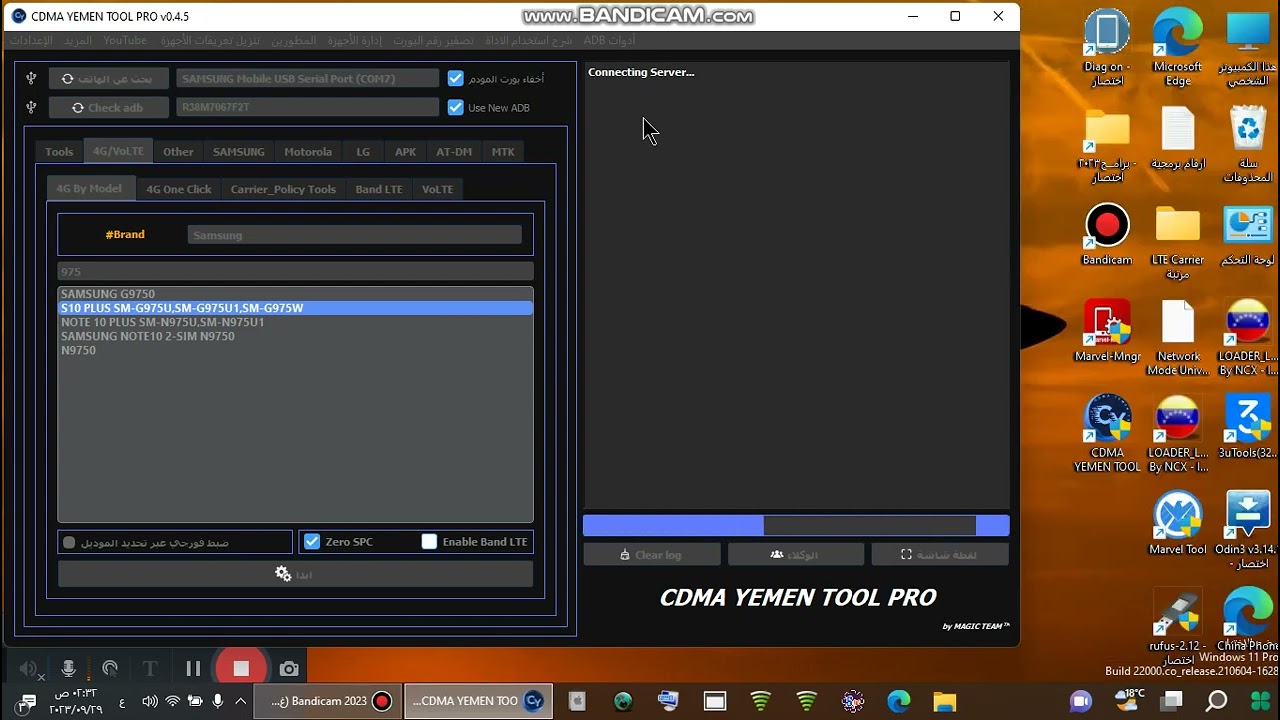Select S10 PLUS SM-G975U model row
The height and width of the screenshot is (720, 1280).
point(295,308)
